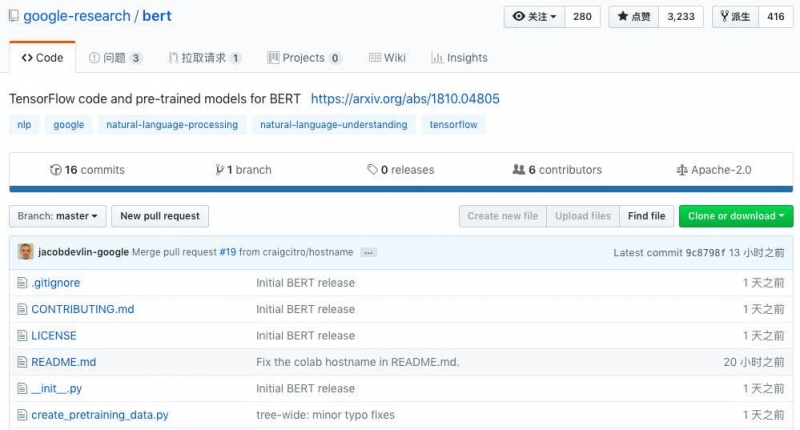Open the create_pretraining_data.py file
The height and width of the screenshot is (430, 800).
click(100, 415)
